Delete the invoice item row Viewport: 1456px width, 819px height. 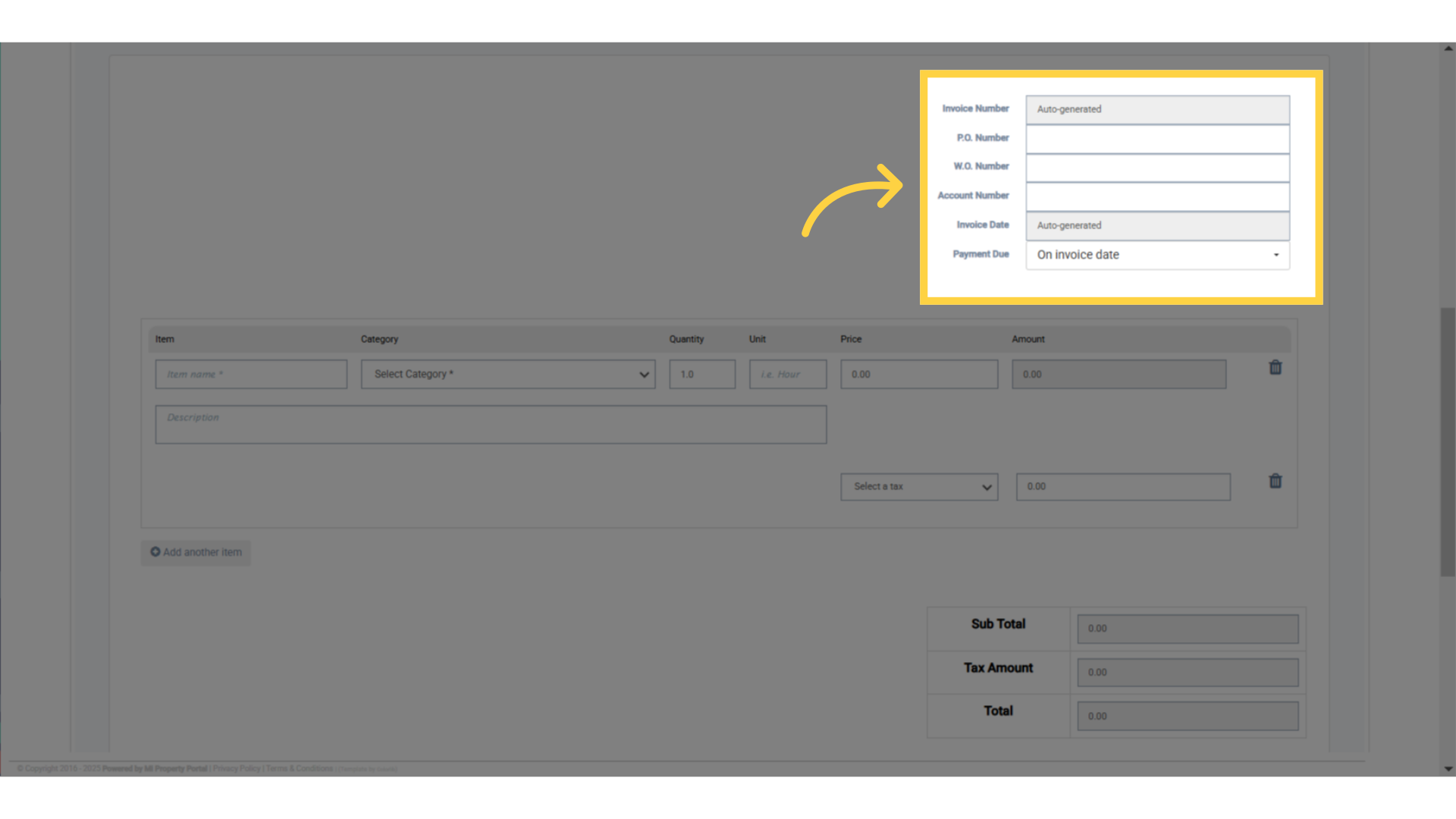1276,368
